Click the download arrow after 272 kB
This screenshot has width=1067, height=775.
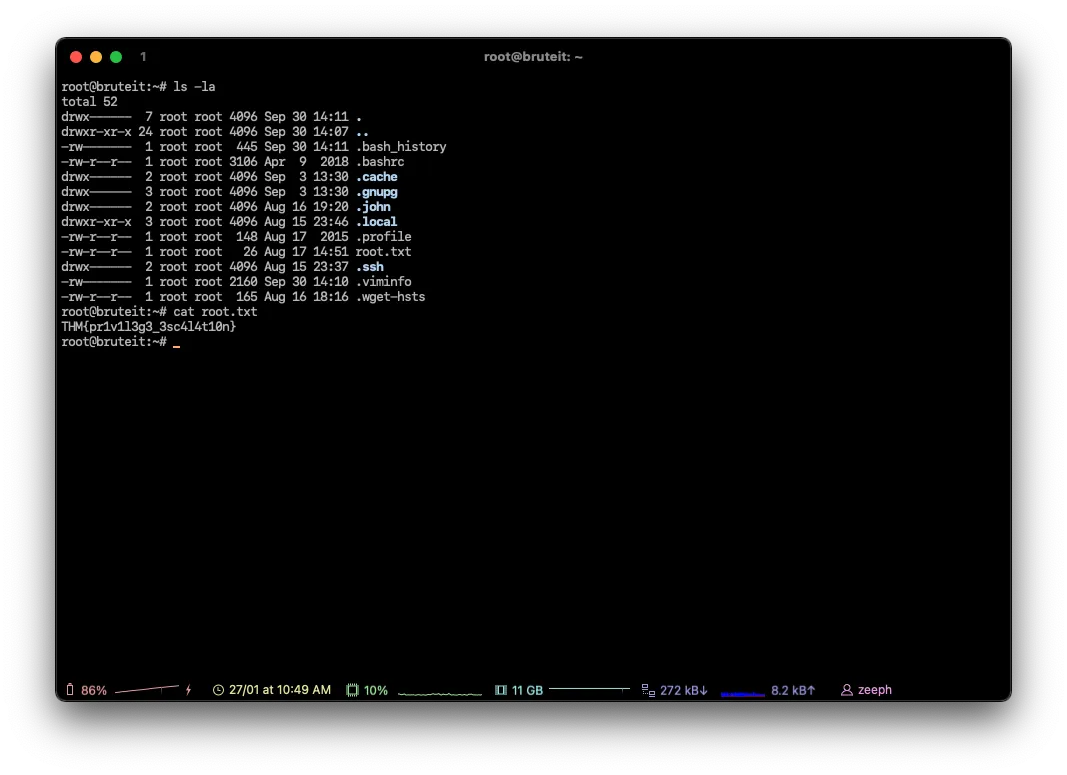(704, 690)
